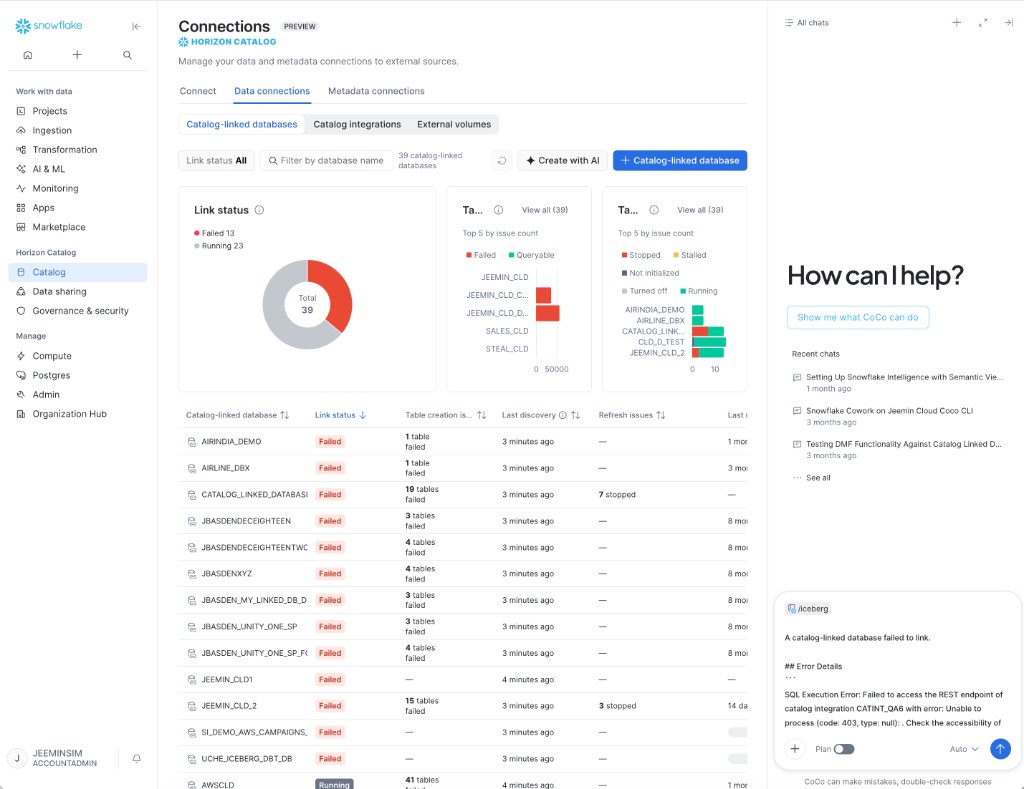Switch to Catalog integrations sub-tab

[357, 124]
